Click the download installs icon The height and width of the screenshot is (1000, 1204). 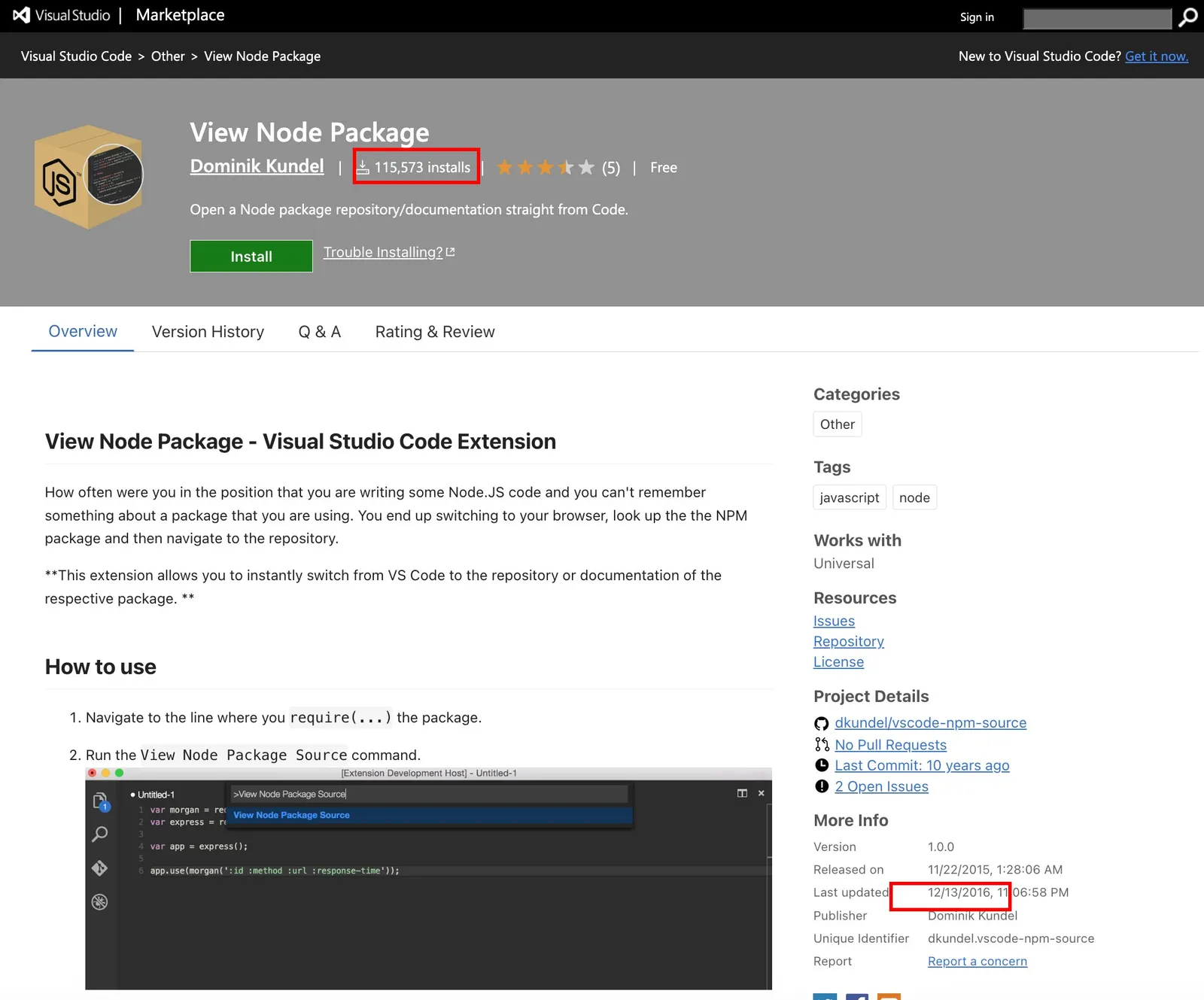[x=362, y=167]
